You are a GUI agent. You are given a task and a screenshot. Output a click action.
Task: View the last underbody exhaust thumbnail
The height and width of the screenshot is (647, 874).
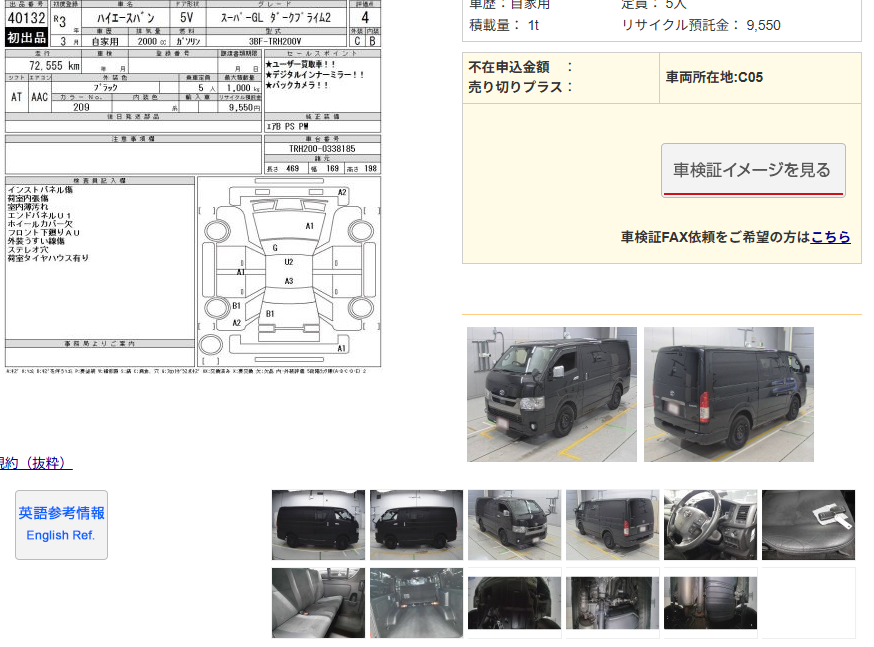(x=710, y=603)
